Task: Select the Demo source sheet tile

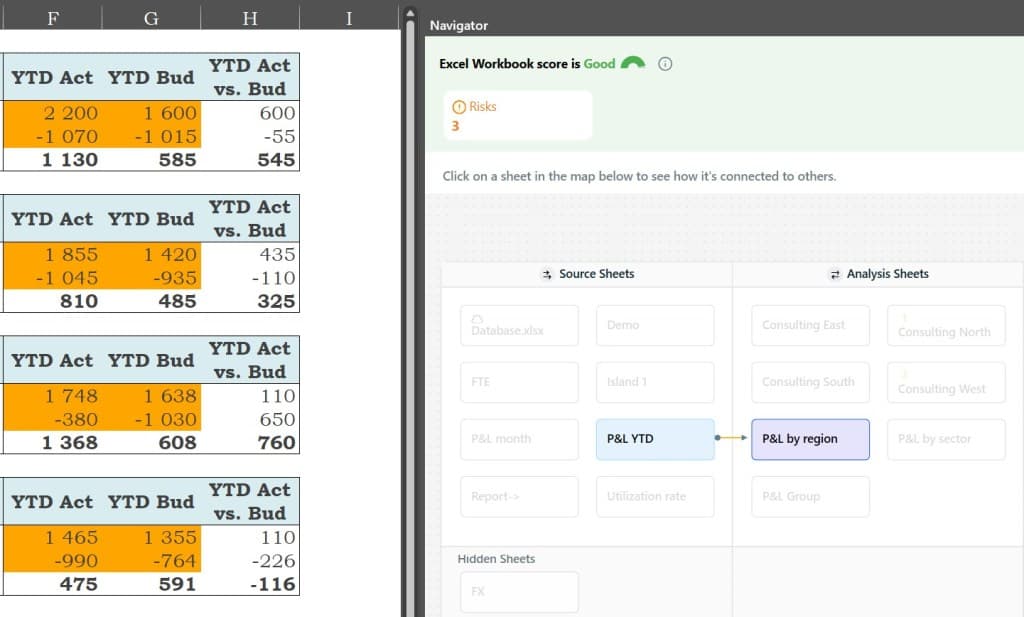Action: pos(655,325)
